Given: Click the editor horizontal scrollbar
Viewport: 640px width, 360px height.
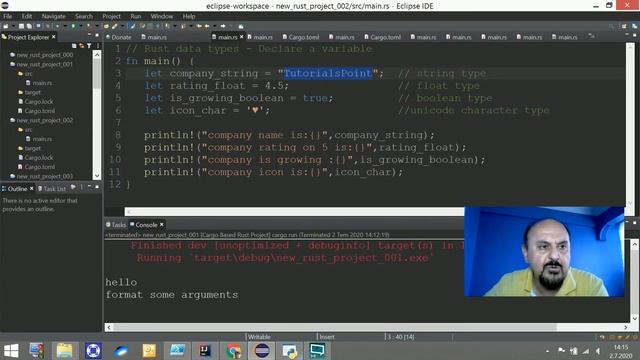Looking at the screenshot, I should (294, 211).
